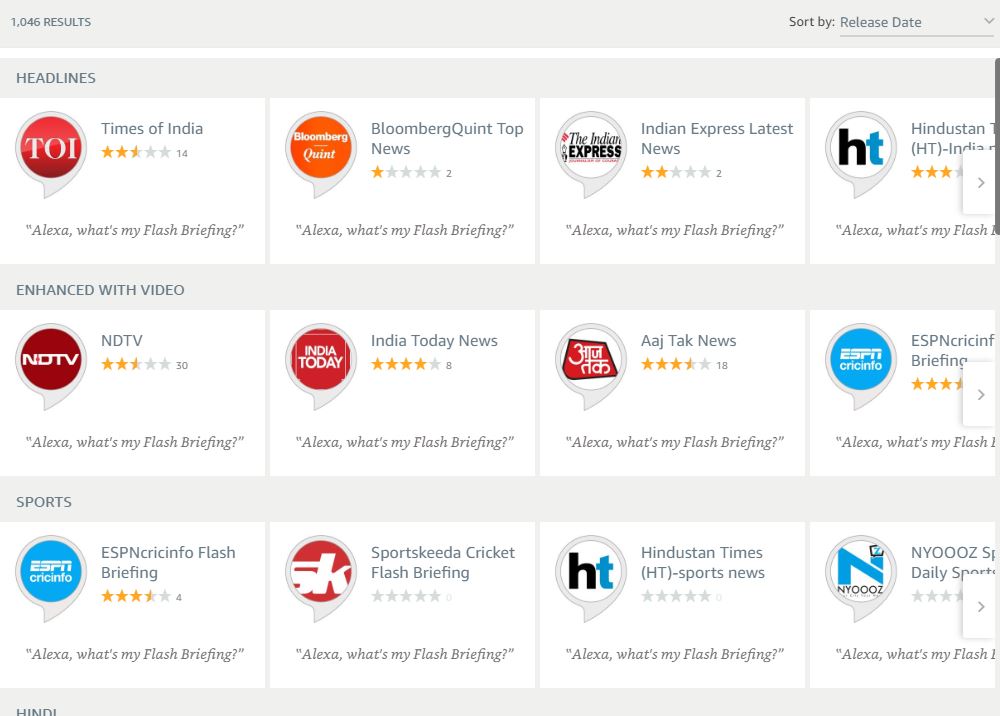Click NDTV star rating with 30 reviews
The height and width of the screenshot is (716, 1000).
[136, 365]
